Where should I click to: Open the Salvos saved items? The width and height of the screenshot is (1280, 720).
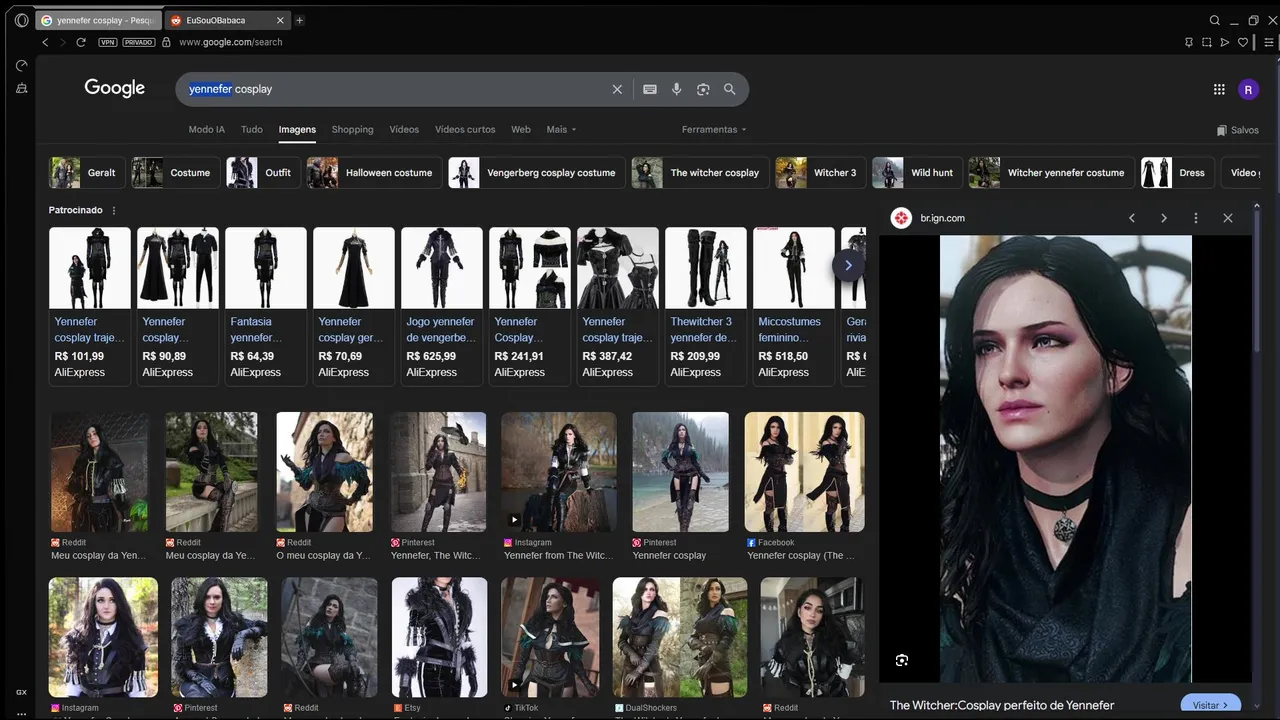click(1238, 130)
